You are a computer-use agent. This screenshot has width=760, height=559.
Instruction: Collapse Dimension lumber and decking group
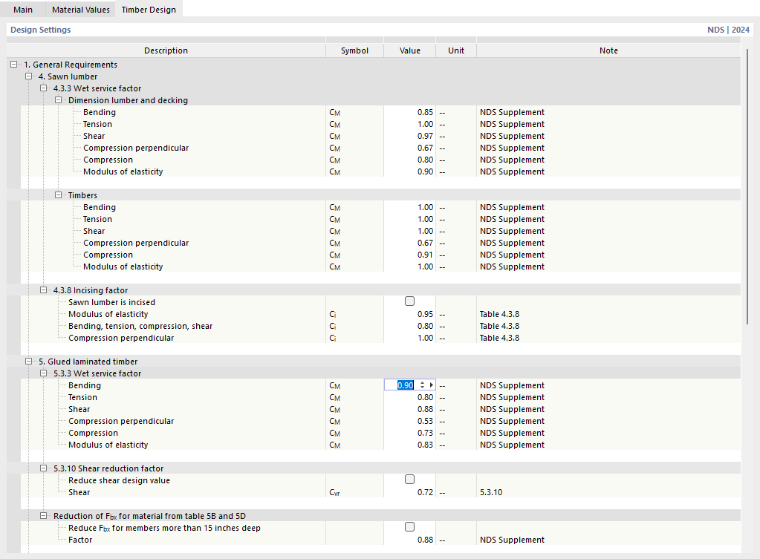point(59,100)
